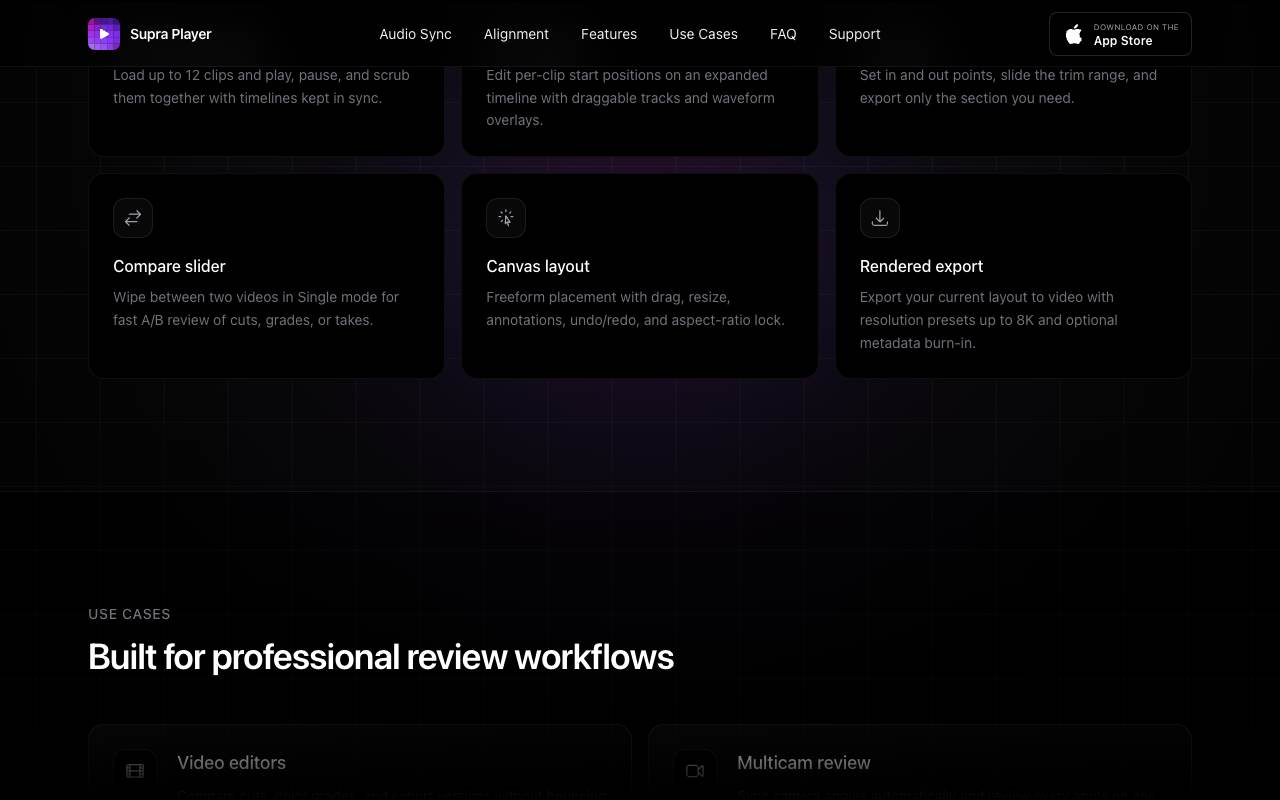Click the 'Wipe between two videos' description
1280x800 pixels.
(256, 309)
